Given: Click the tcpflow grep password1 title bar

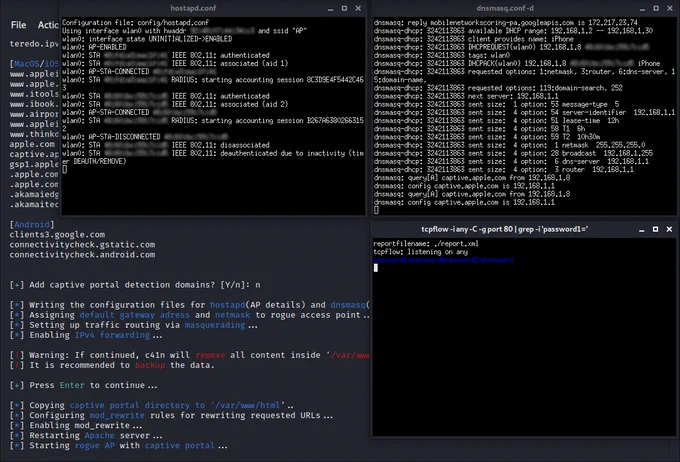Looking at the screenshot, I should (x=505, y=229).
